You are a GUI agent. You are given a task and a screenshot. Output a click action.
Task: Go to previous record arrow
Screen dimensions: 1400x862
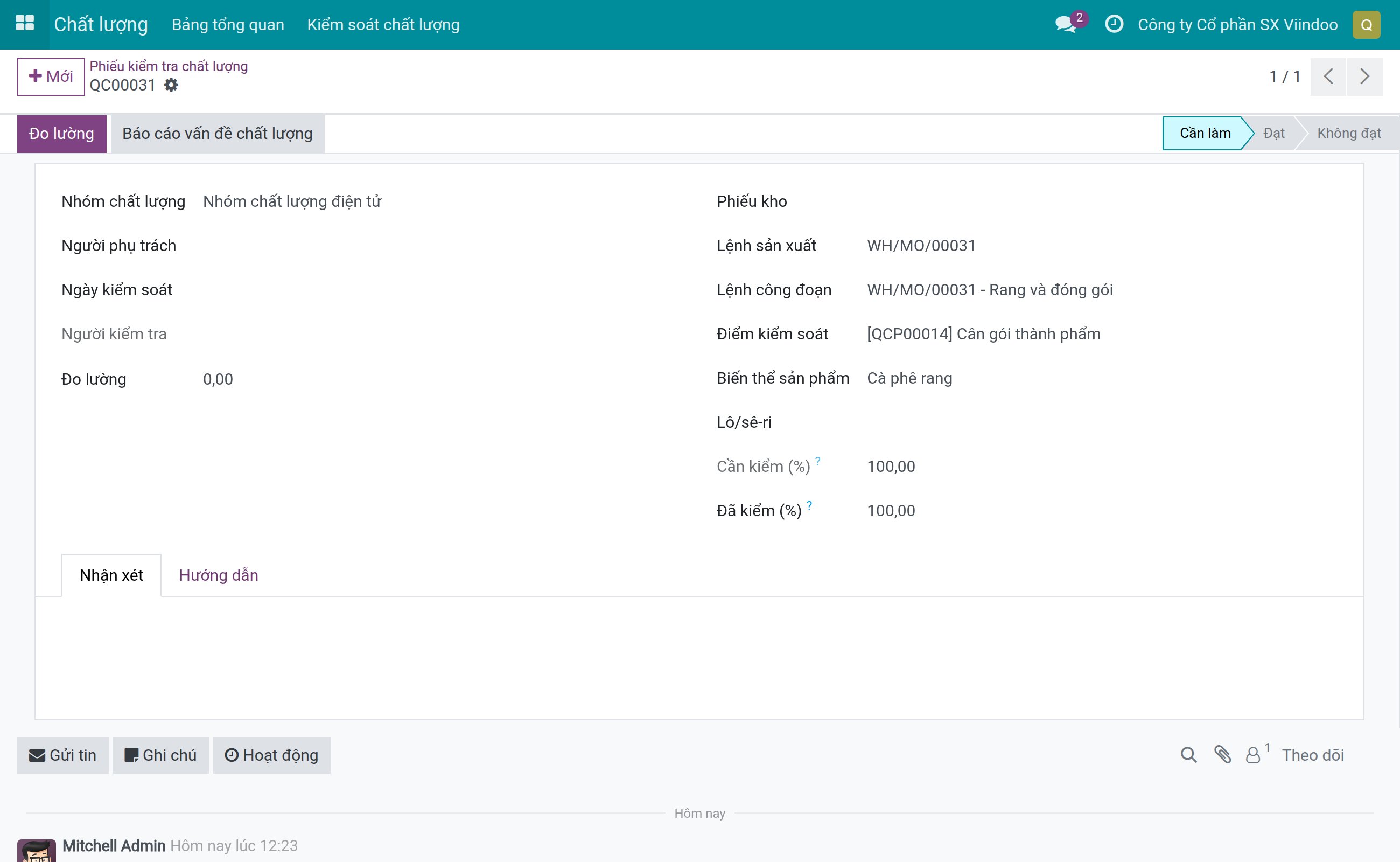(x=1328, y=77)
